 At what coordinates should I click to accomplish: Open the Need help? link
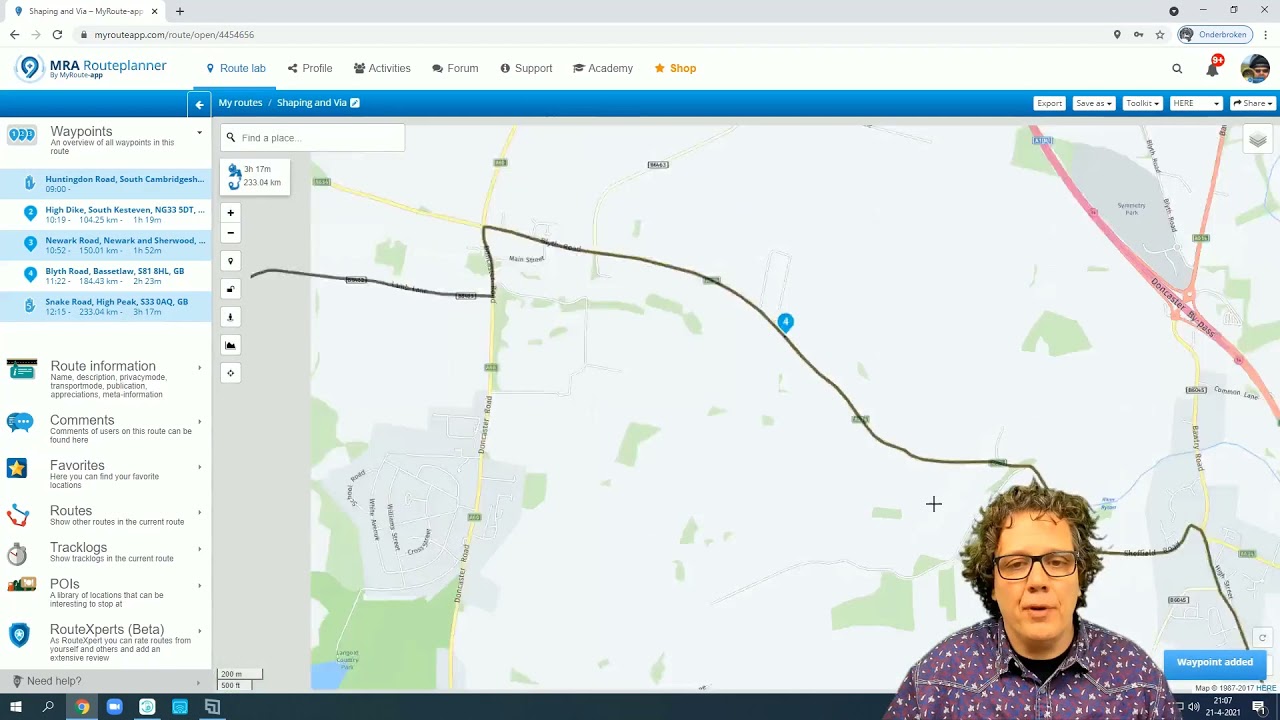(x=54, y=681)
